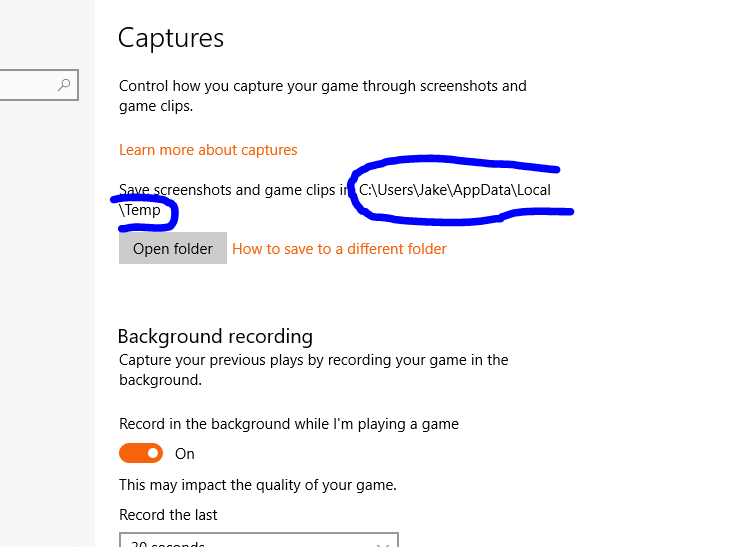Click the magnifier icon in the search box
Viewport: 742px width, 547px height.
click(64, 86)
